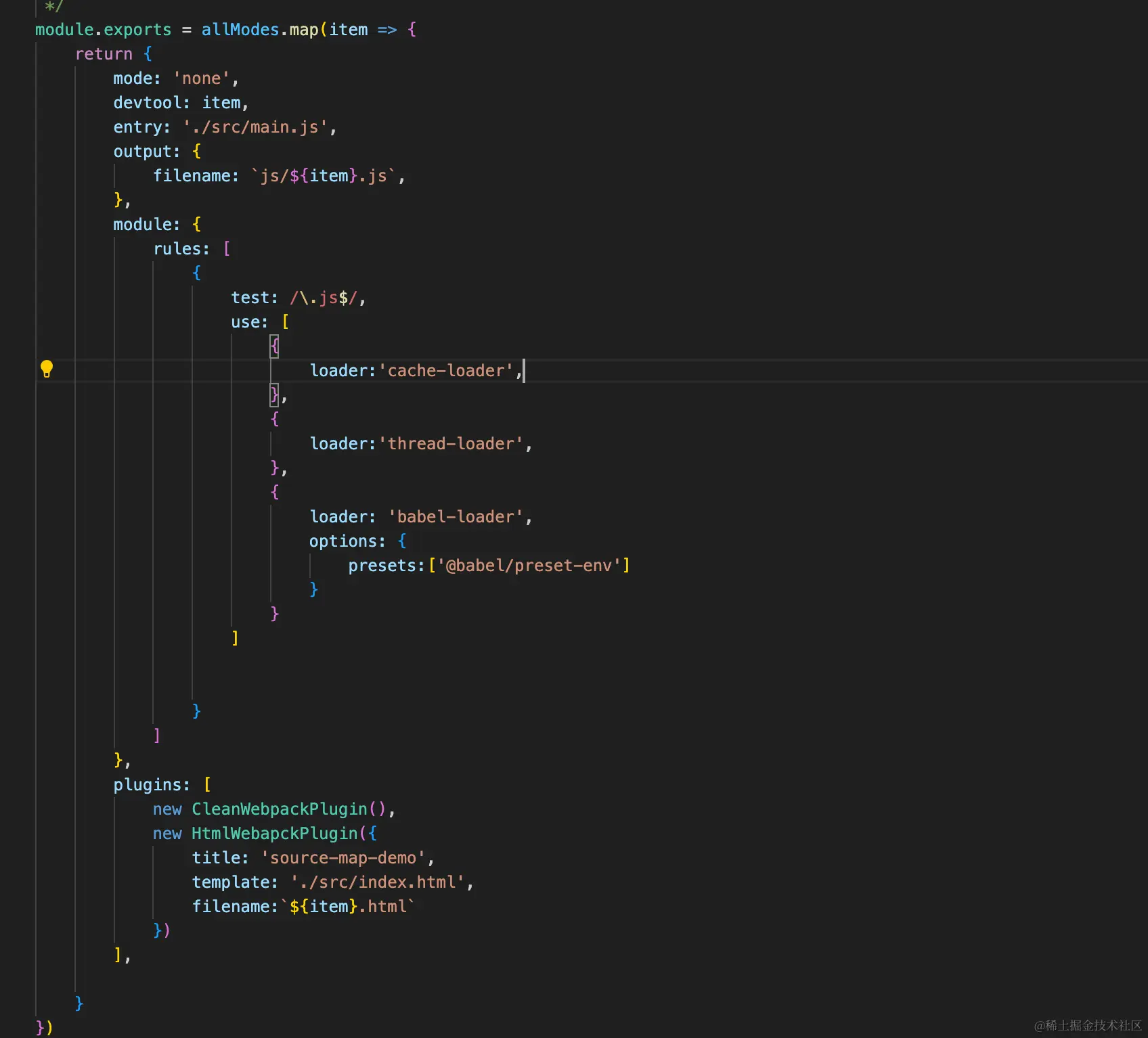The width and height of the screenshot is (1148, 1038).
Task: Click the 'presets:' property key
Action: click(x=387, y=566)
